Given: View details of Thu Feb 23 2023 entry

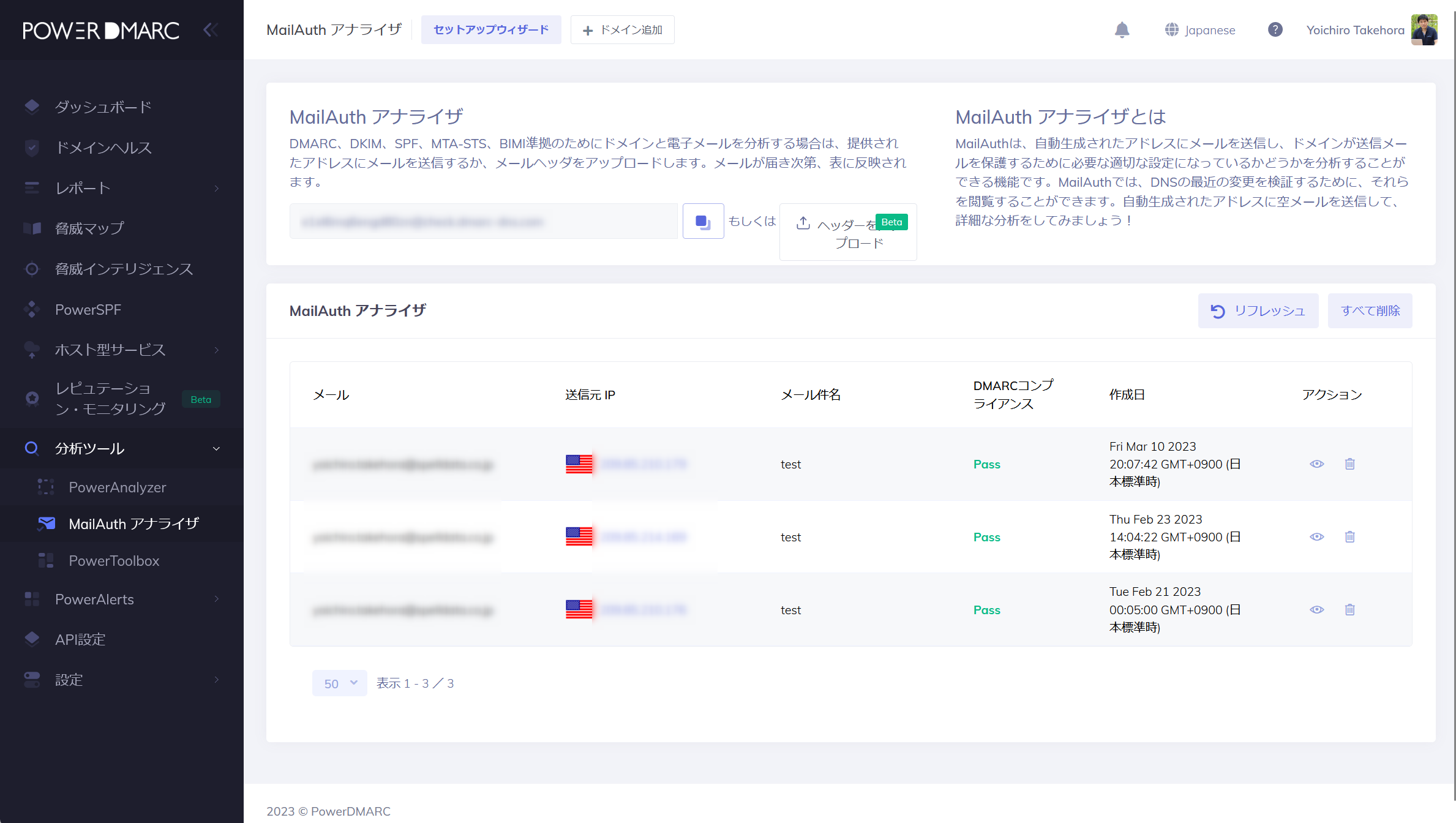Looking at the screenshot, I should (x=1316, y=537).
